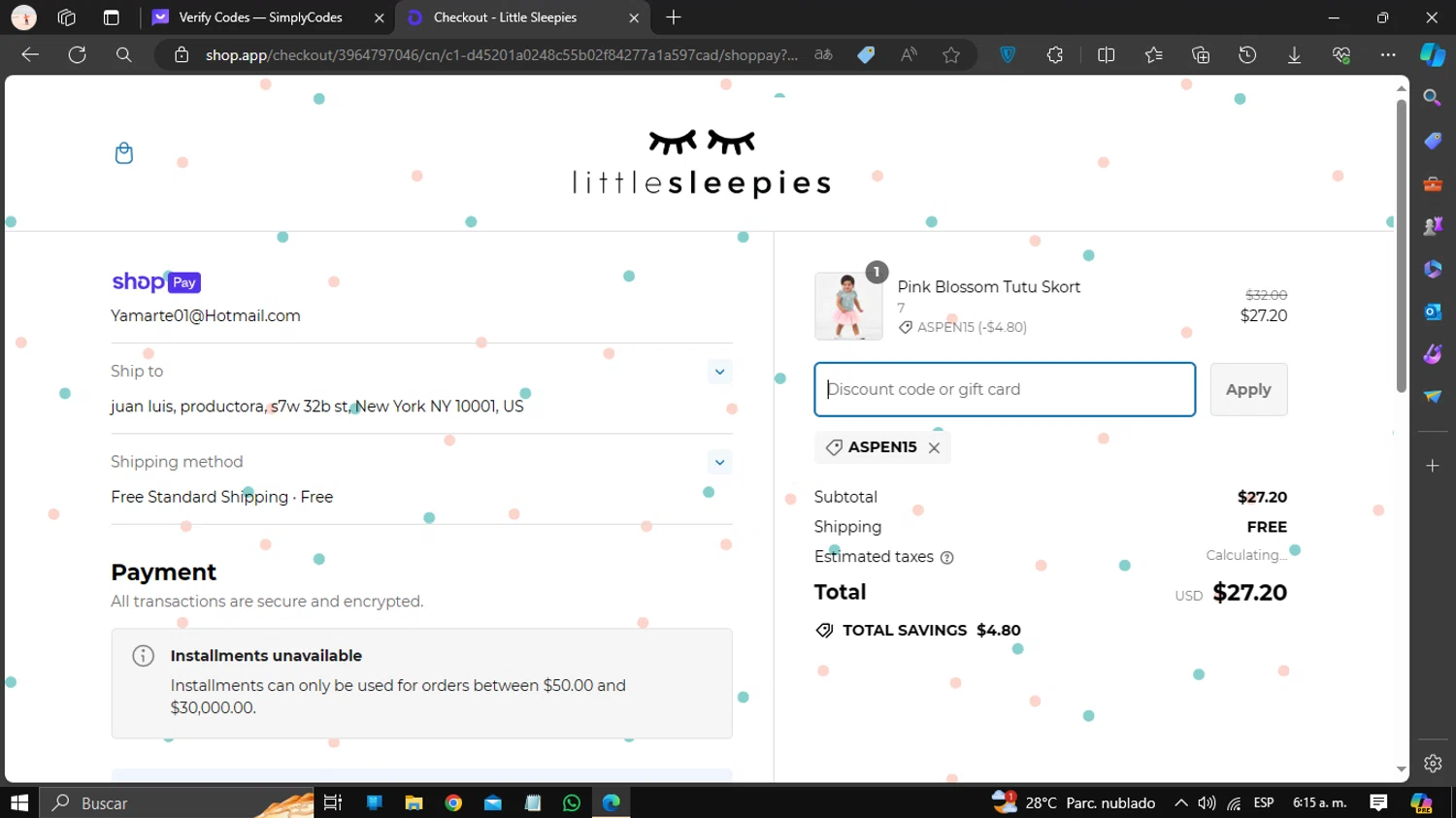The image size is (1456, 818).
Task: Open the volume control in system tray
Action: (x=1207, y=802)
